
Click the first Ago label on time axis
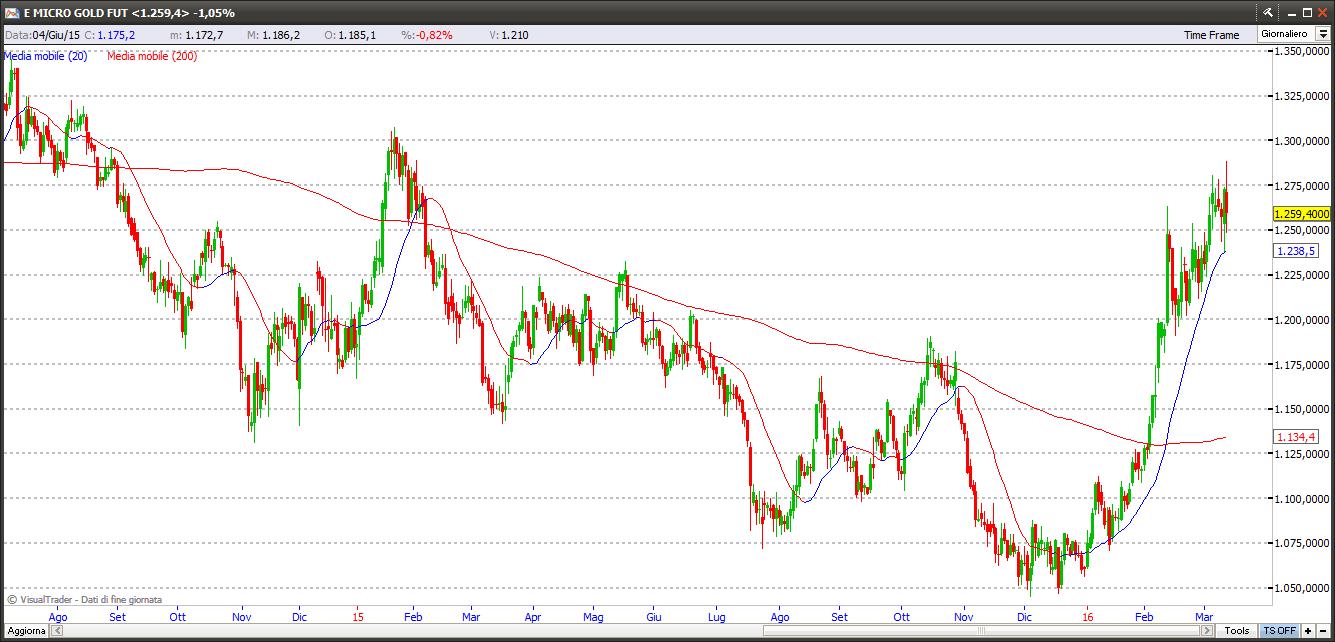pyautogui.click(x=58, y=617)
